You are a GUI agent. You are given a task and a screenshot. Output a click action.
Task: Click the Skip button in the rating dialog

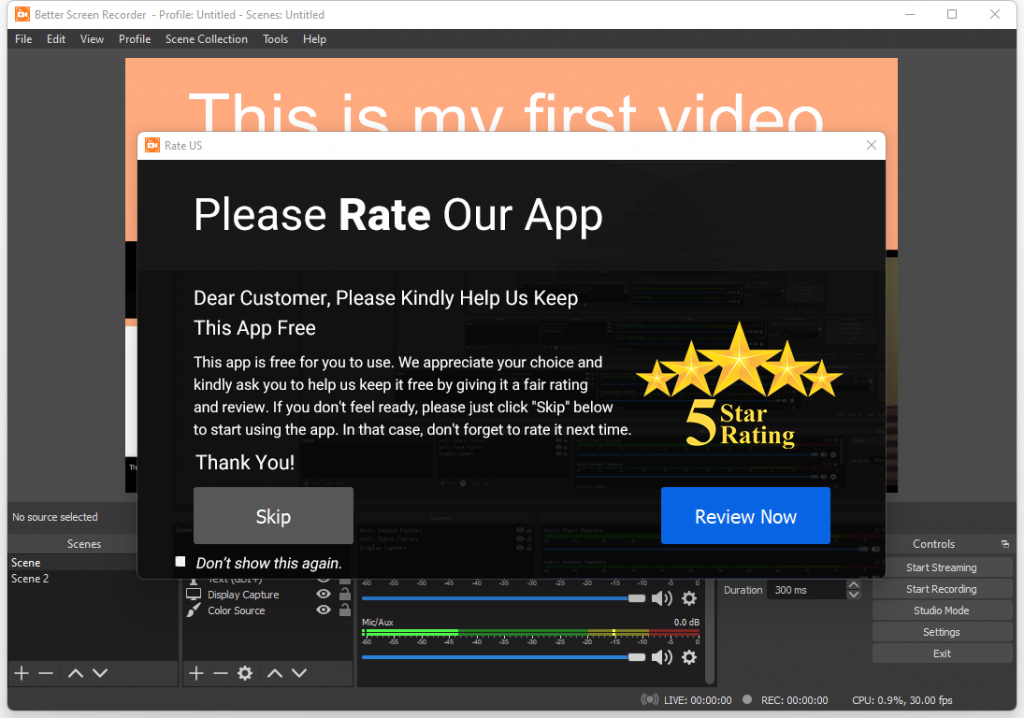pyautogui.click(x=273, y=516)
